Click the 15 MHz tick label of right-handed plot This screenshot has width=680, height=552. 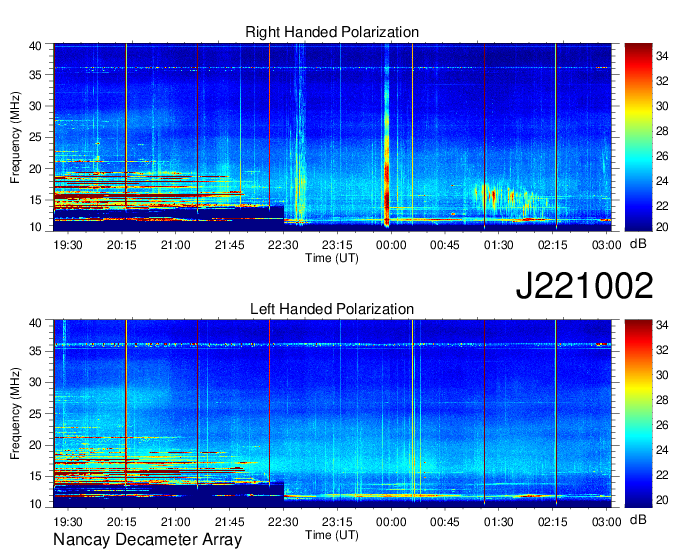(x=35, y=200)
